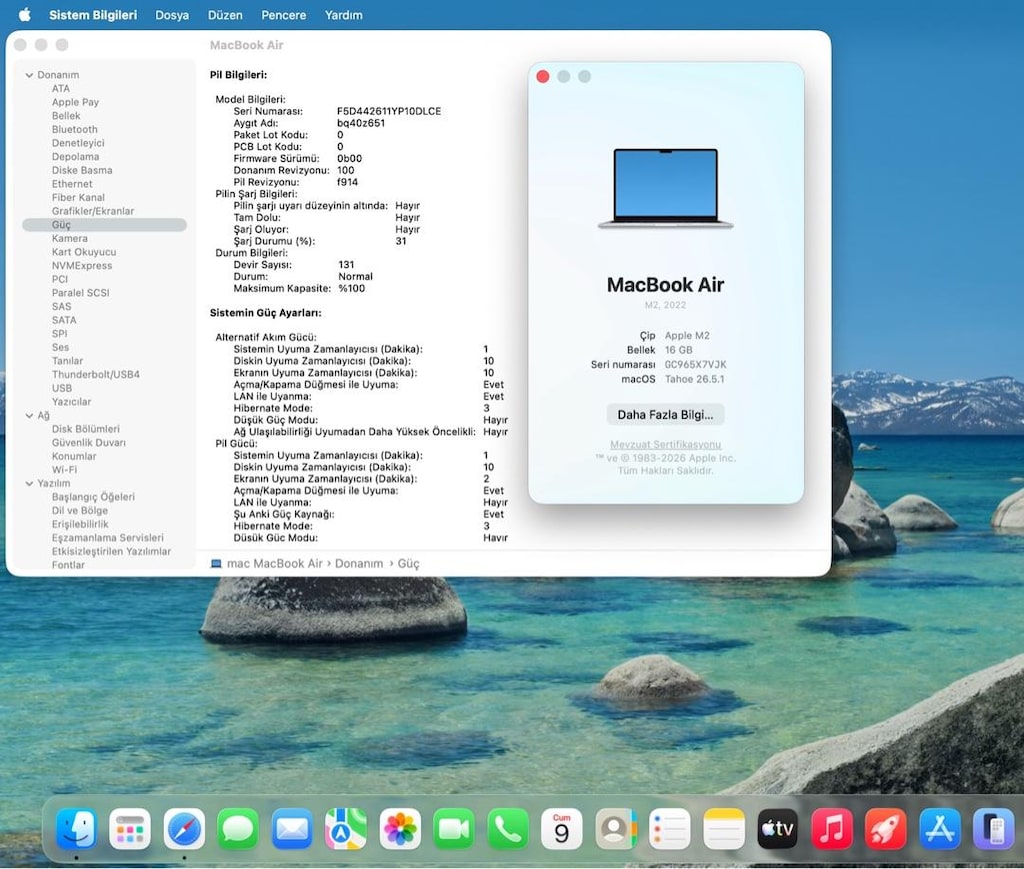Open Calendar showing Cum 9
1024x869 pixels.
[x=562, y=829]
